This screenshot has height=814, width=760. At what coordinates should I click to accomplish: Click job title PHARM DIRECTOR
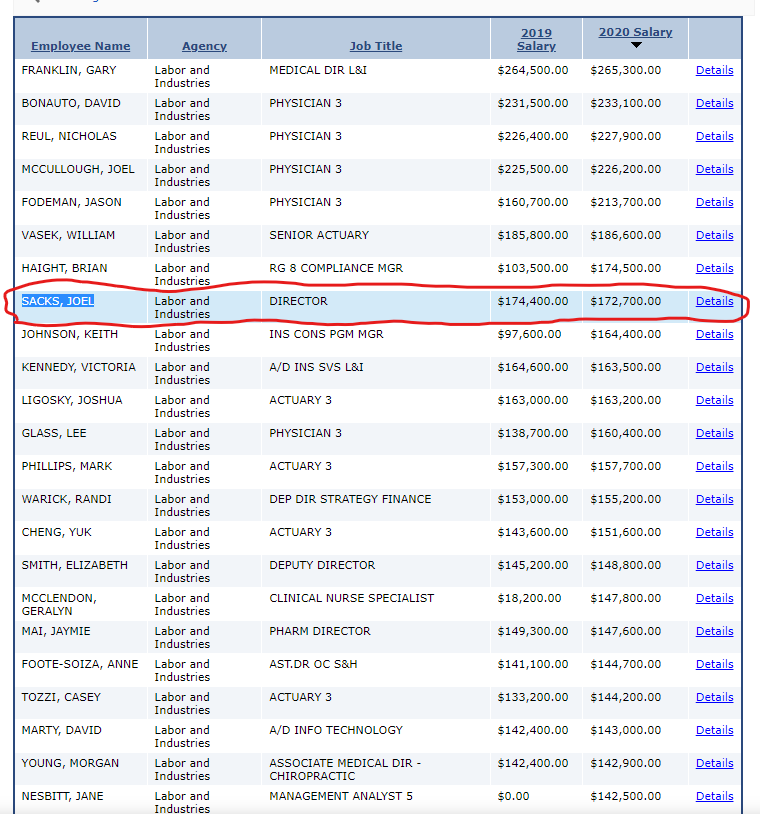coord(320,631)
